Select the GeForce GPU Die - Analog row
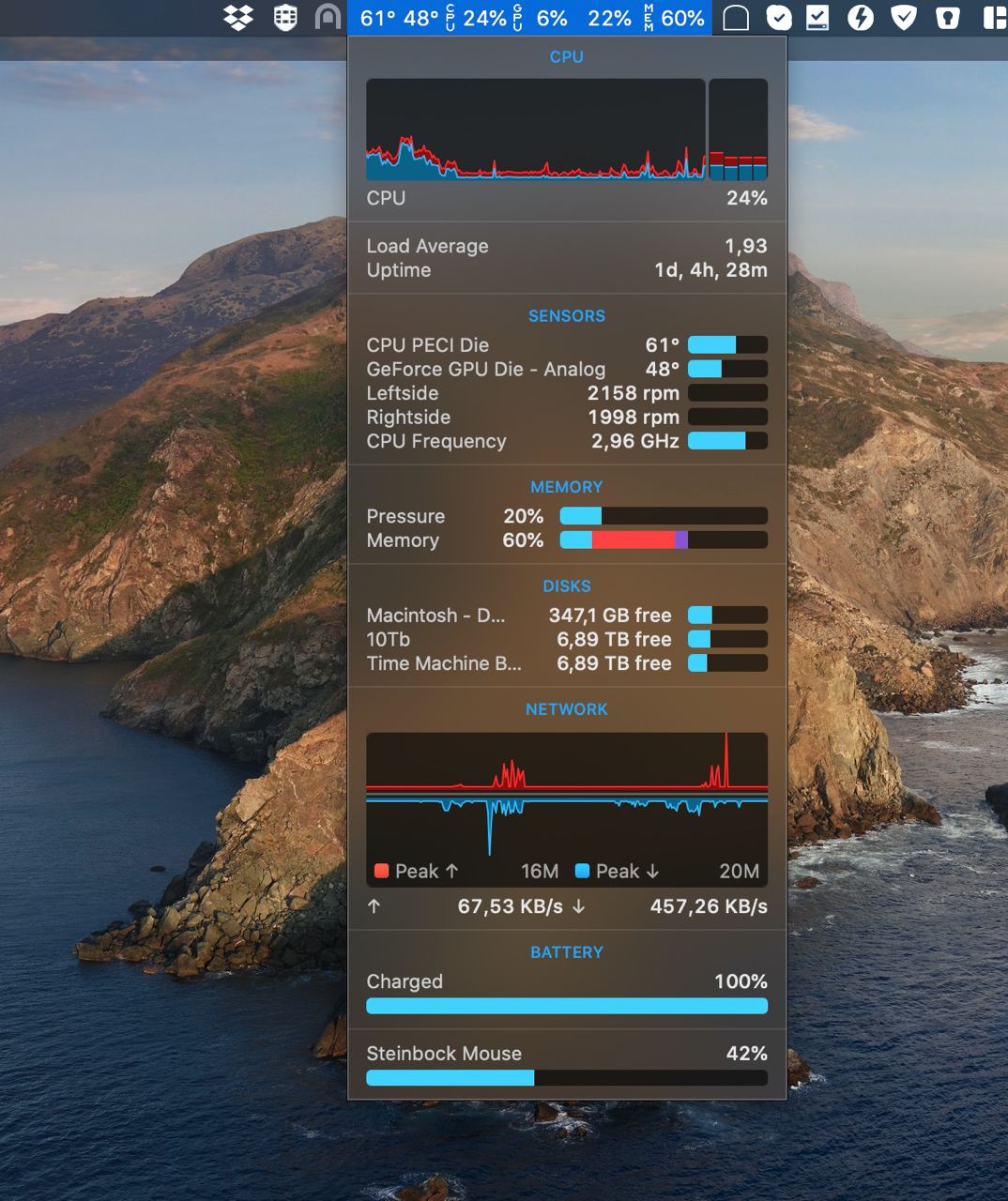The height and width of the screenshot is (1201, 1008). click(567, 369)
